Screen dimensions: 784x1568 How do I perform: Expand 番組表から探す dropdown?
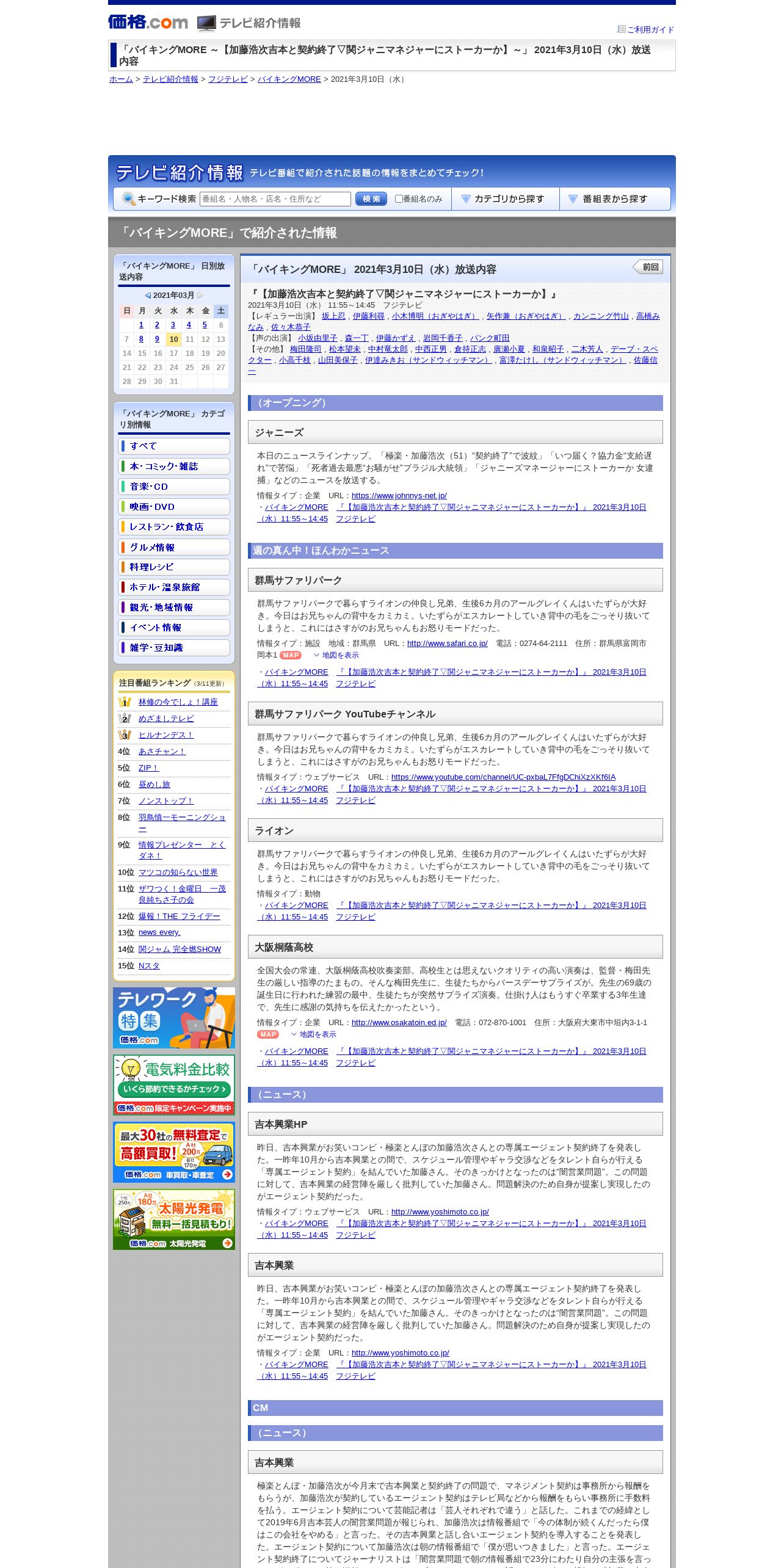click(x=614, y=199)
